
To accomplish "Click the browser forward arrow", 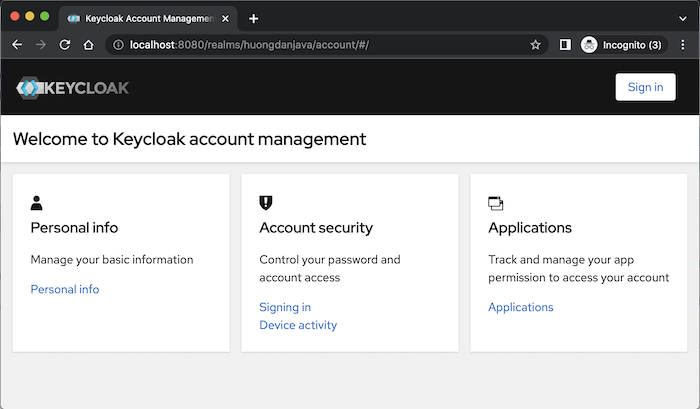I will click(x=41, y=45).
